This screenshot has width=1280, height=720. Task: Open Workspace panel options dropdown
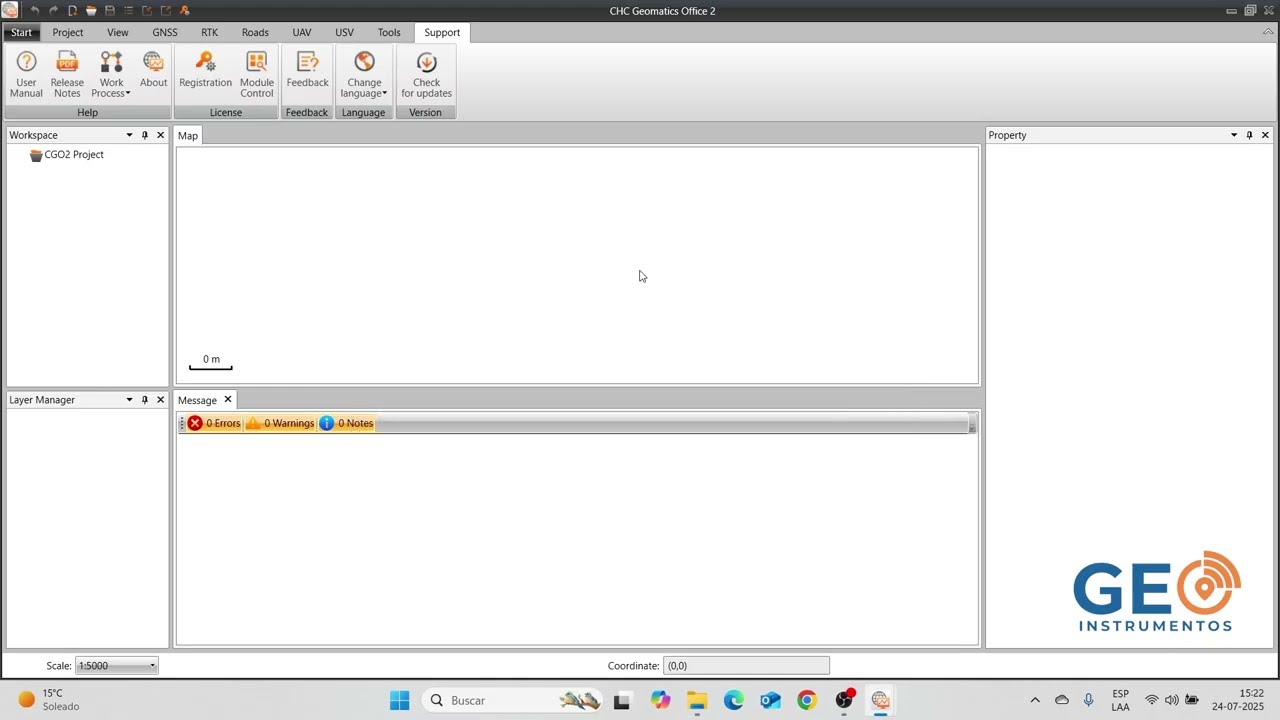(x=129, y=135)
